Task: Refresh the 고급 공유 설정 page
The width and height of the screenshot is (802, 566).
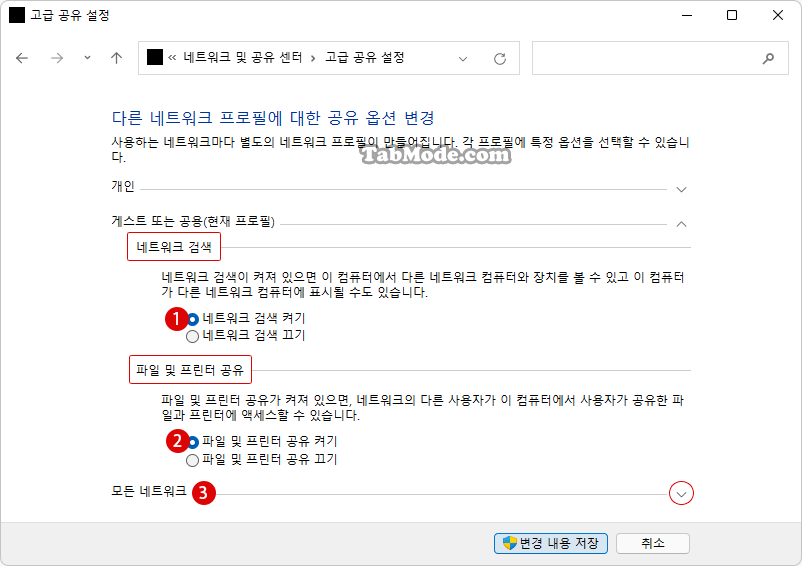Action: click(x=500, y=59)
